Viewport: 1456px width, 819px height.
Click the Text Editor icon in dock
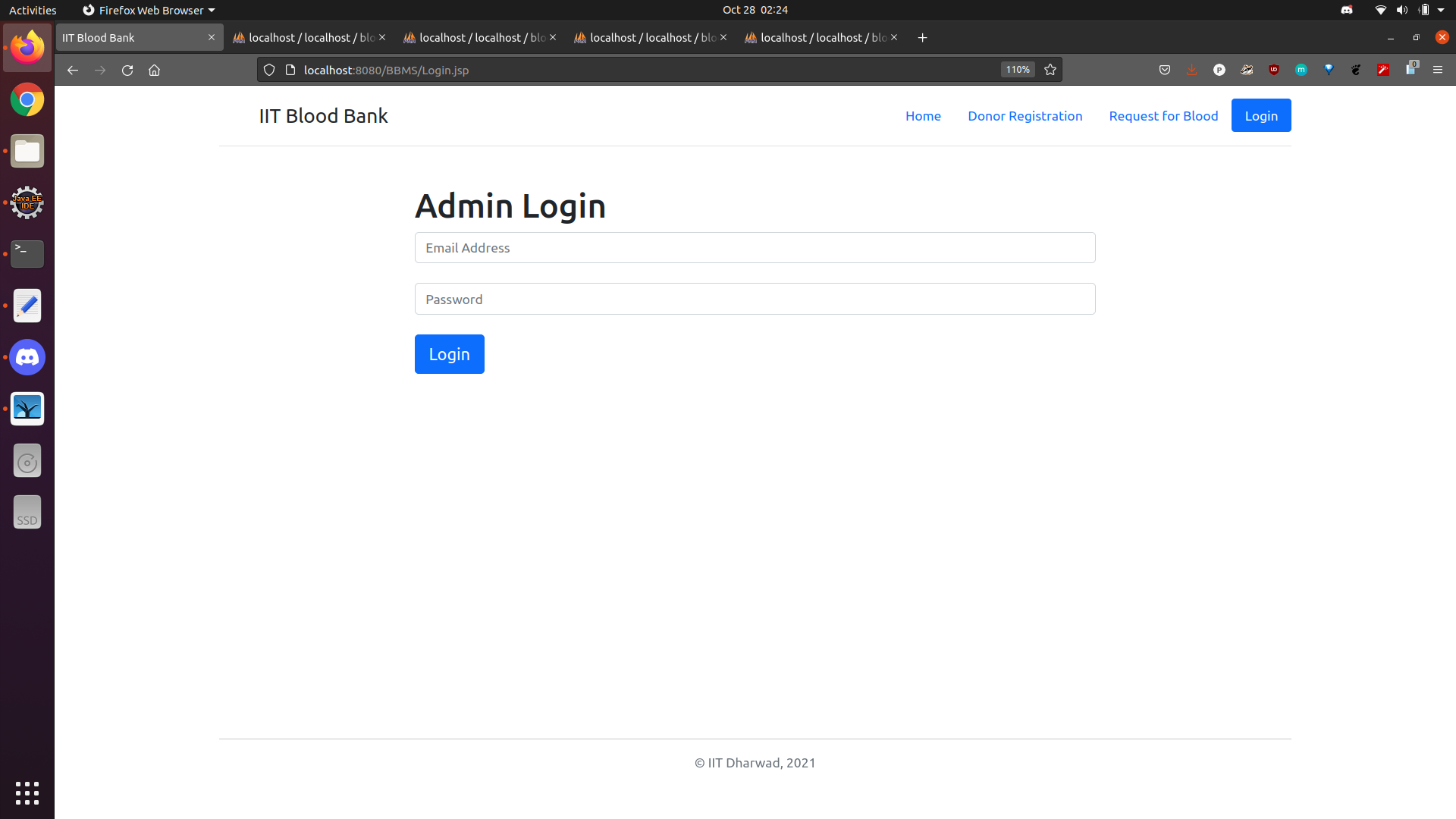coord(27,305)
